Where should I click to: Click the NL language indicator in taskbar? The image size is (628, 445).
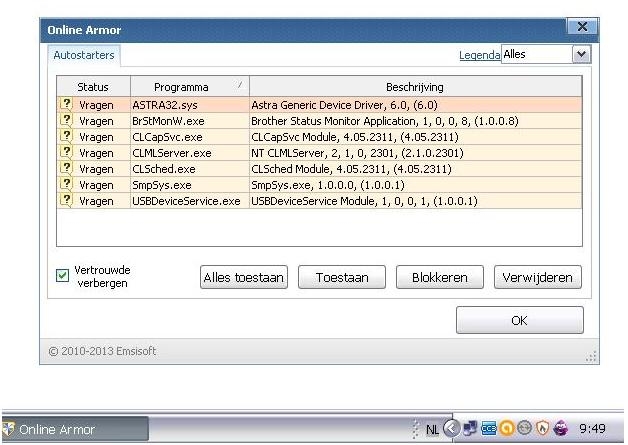point(432,430)
